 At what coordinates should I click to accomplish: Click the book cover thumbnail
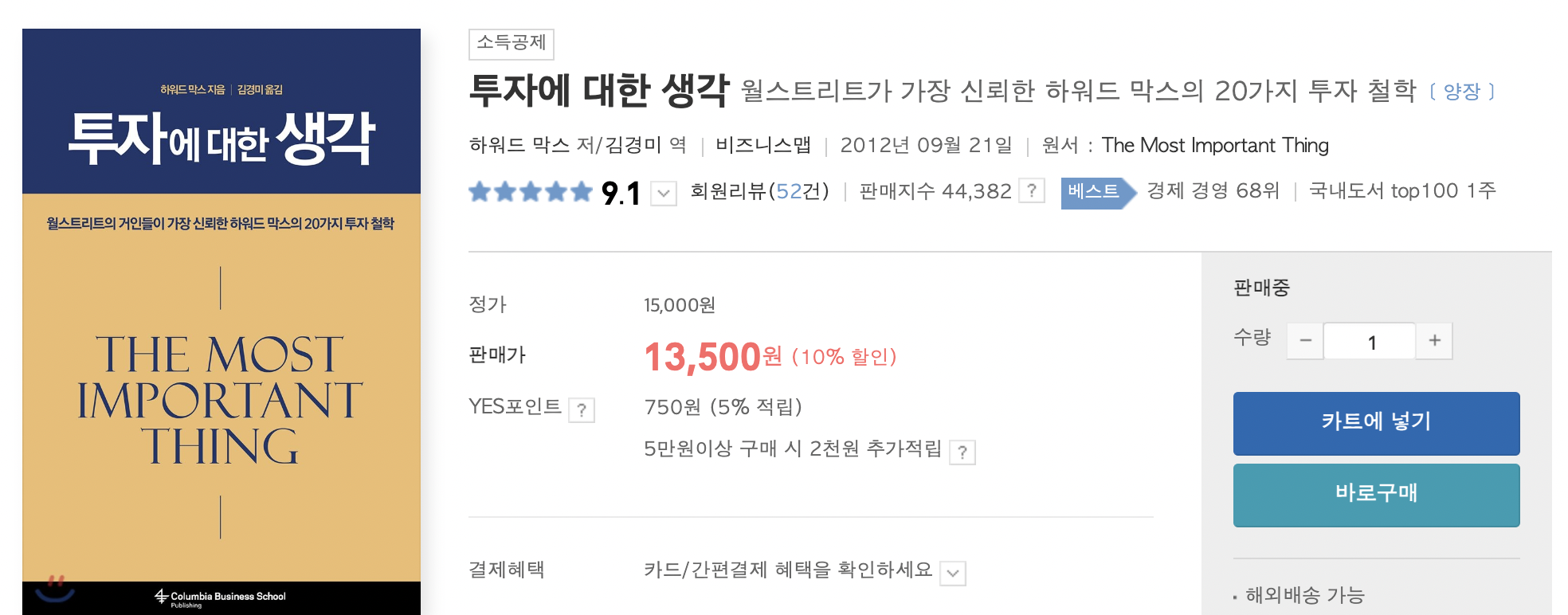(x=221, y=319)
